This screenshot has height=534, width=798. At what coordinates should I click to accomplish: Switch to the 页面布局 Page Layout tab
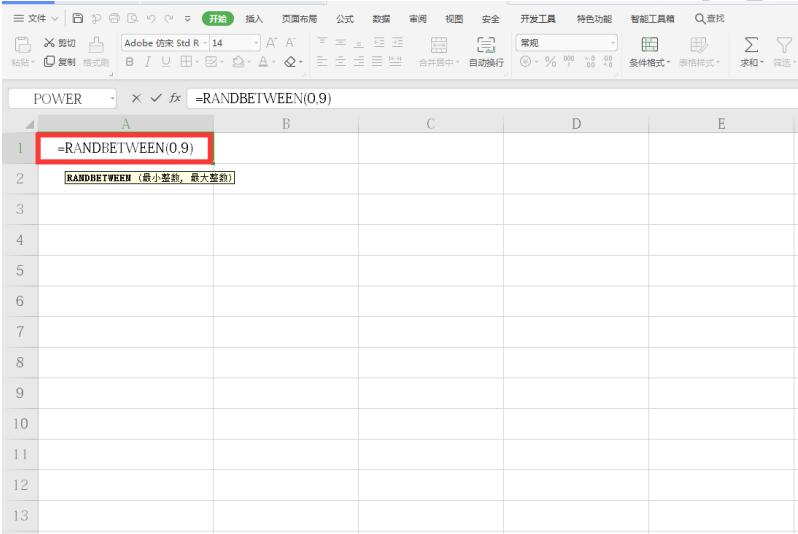[x=299, y=19]
